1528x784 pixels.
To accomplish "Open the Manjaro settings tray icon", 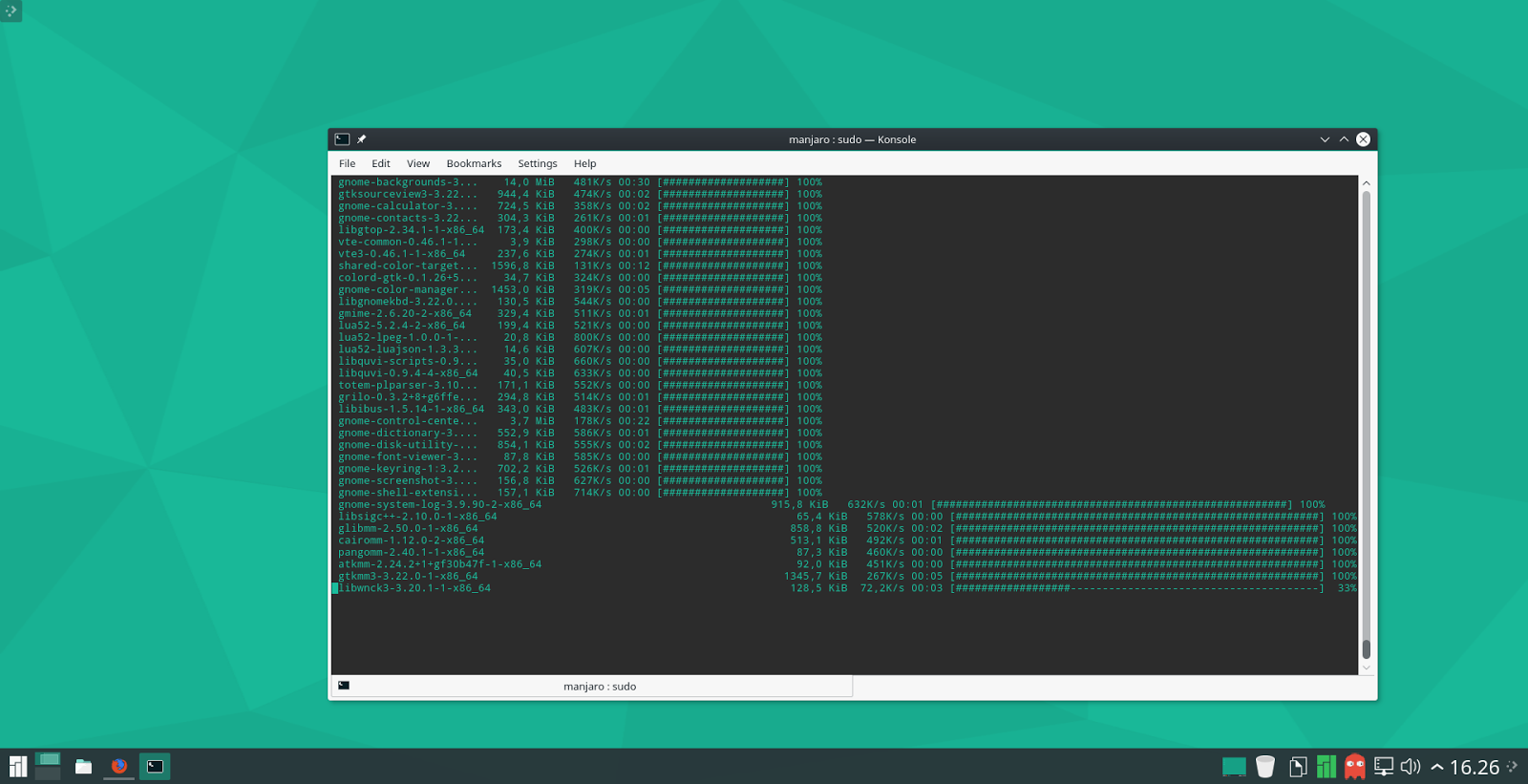I will (1326, 766).
